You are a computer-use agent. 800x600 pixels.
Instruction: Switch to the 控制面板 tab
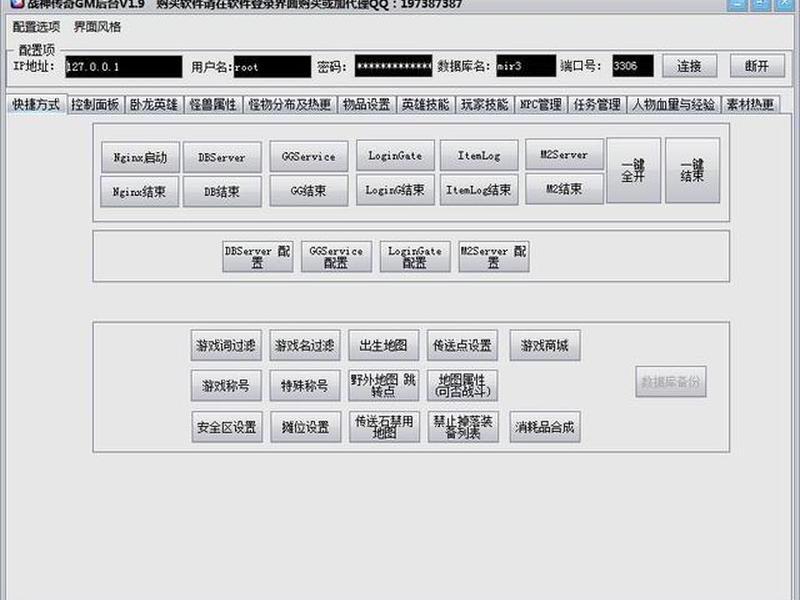click(95, 105)
